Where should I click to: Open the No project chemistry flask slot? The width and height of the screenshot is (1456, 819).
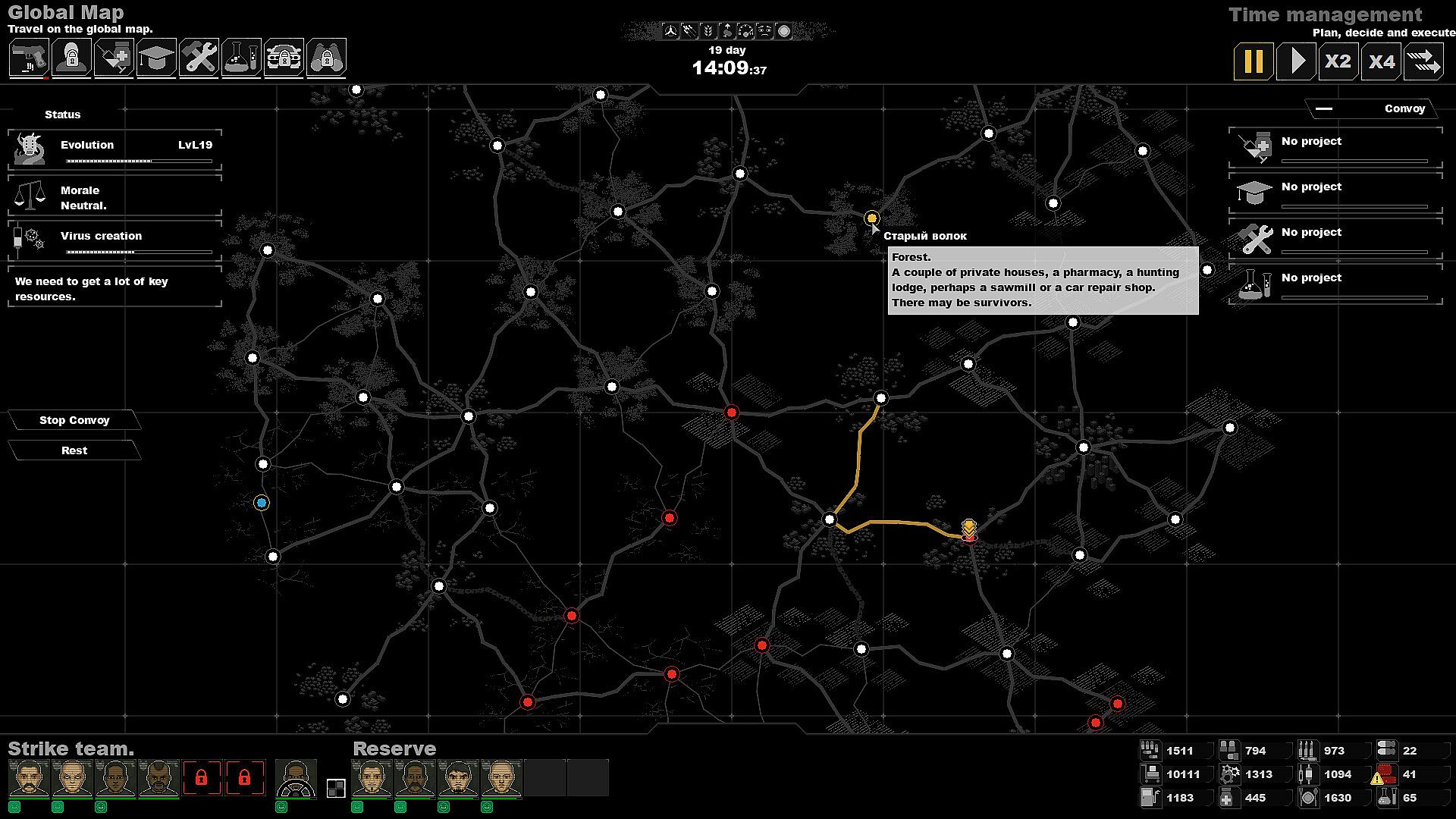point(1335,284)
